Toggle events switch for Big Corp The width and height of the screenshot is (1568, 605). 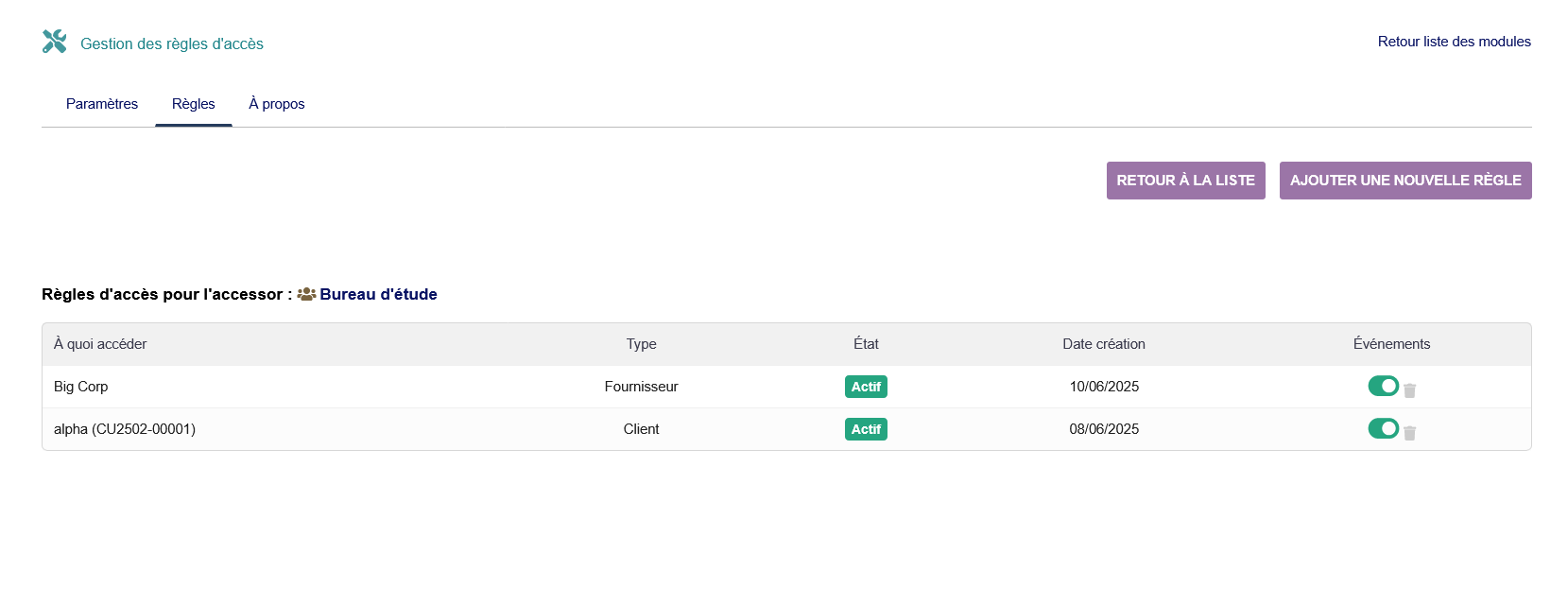(x=1383, y=386)
